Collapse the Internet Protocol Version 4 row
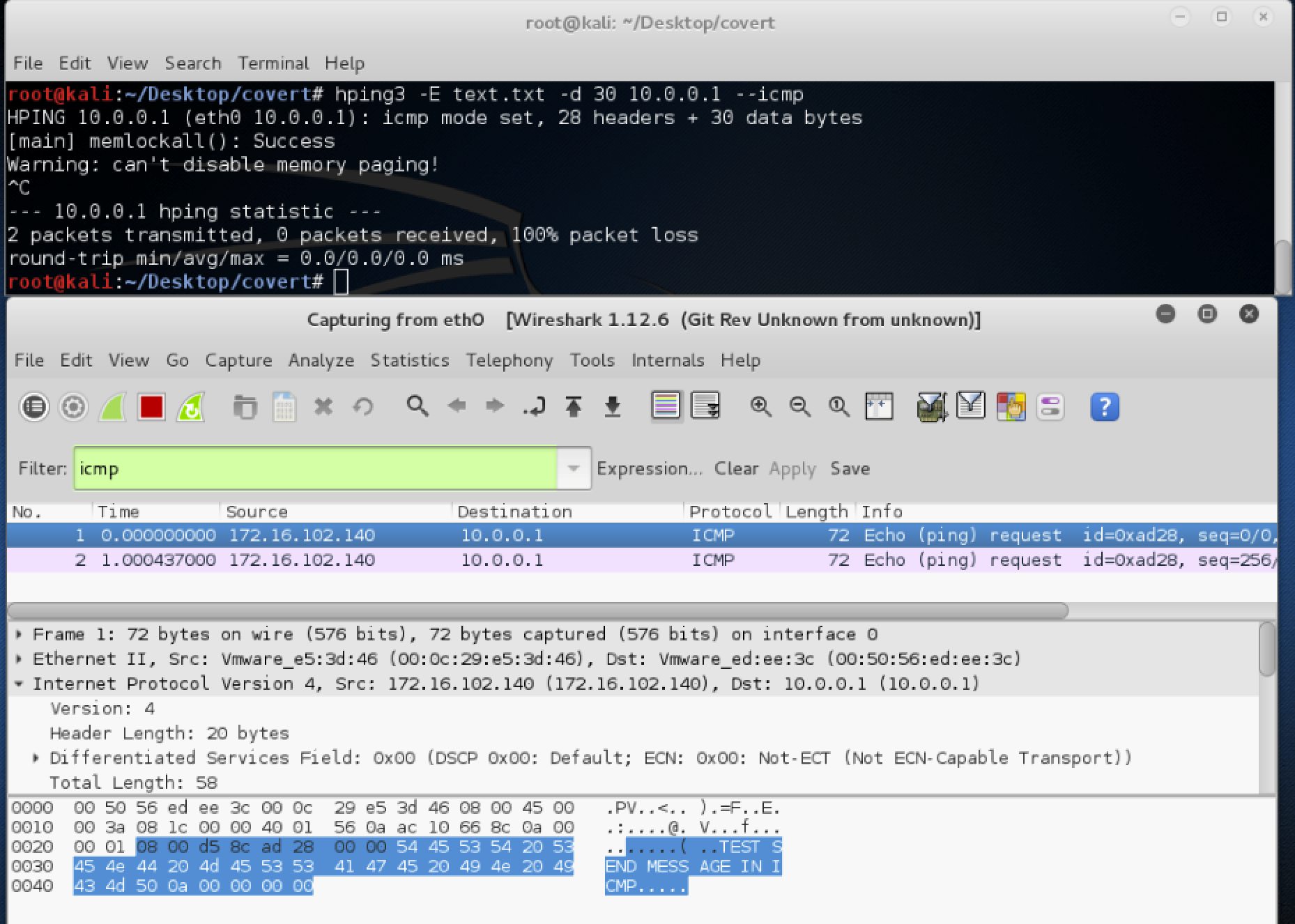 (20, 684)
